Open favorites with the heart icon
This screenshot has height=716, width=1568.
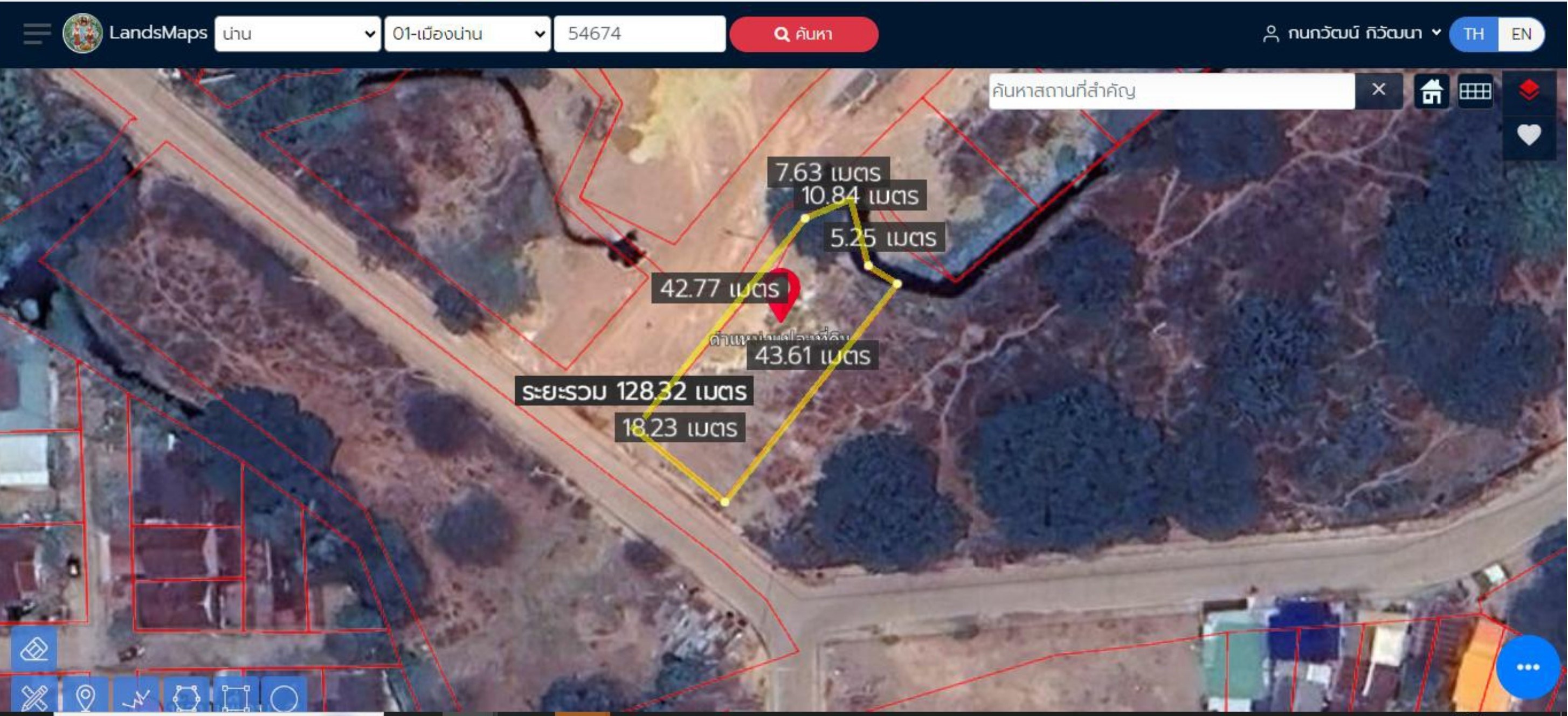click(1529, 135)
